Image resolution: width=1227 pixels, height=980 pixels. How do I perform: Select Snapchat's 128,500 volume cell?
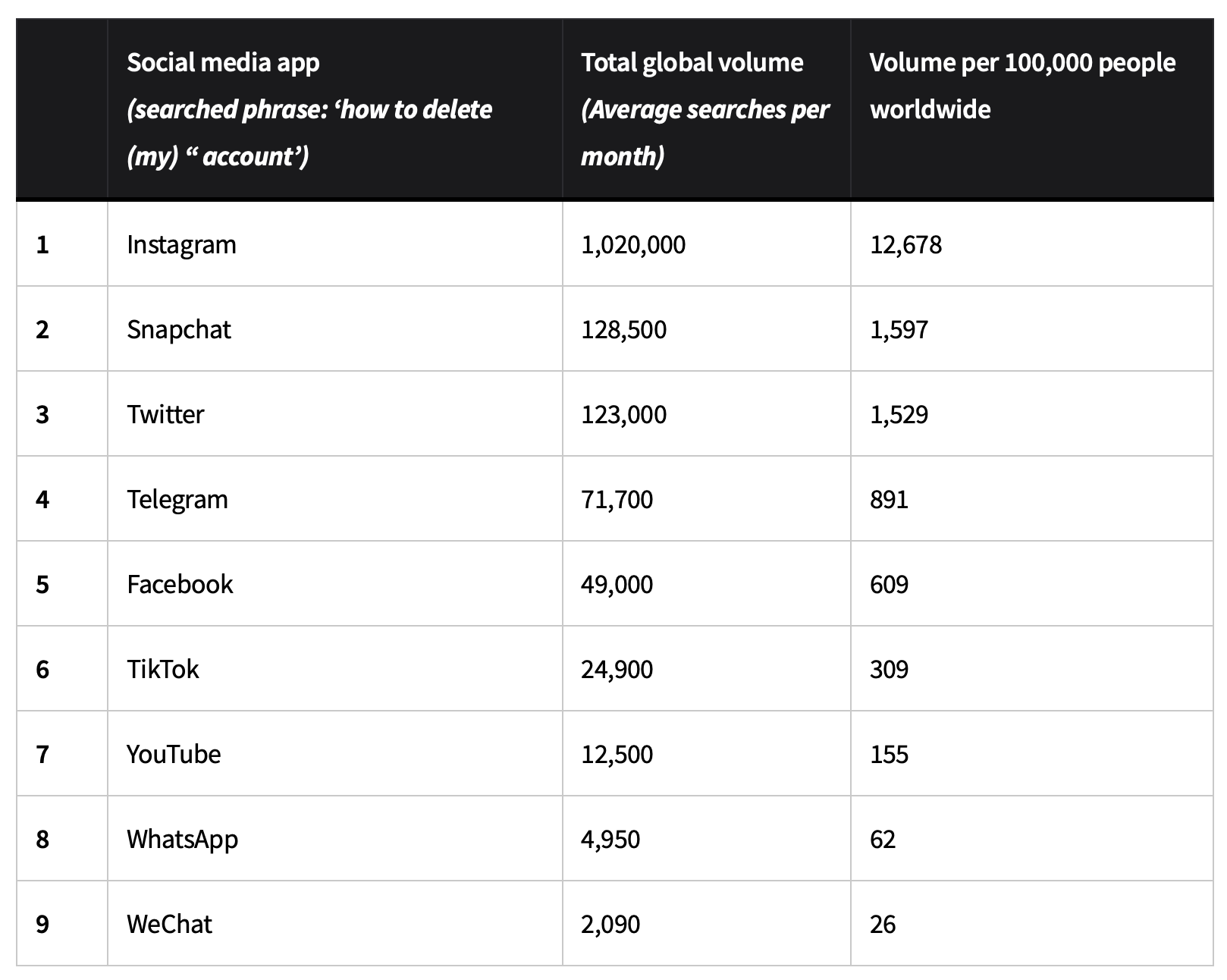[624, 329]
